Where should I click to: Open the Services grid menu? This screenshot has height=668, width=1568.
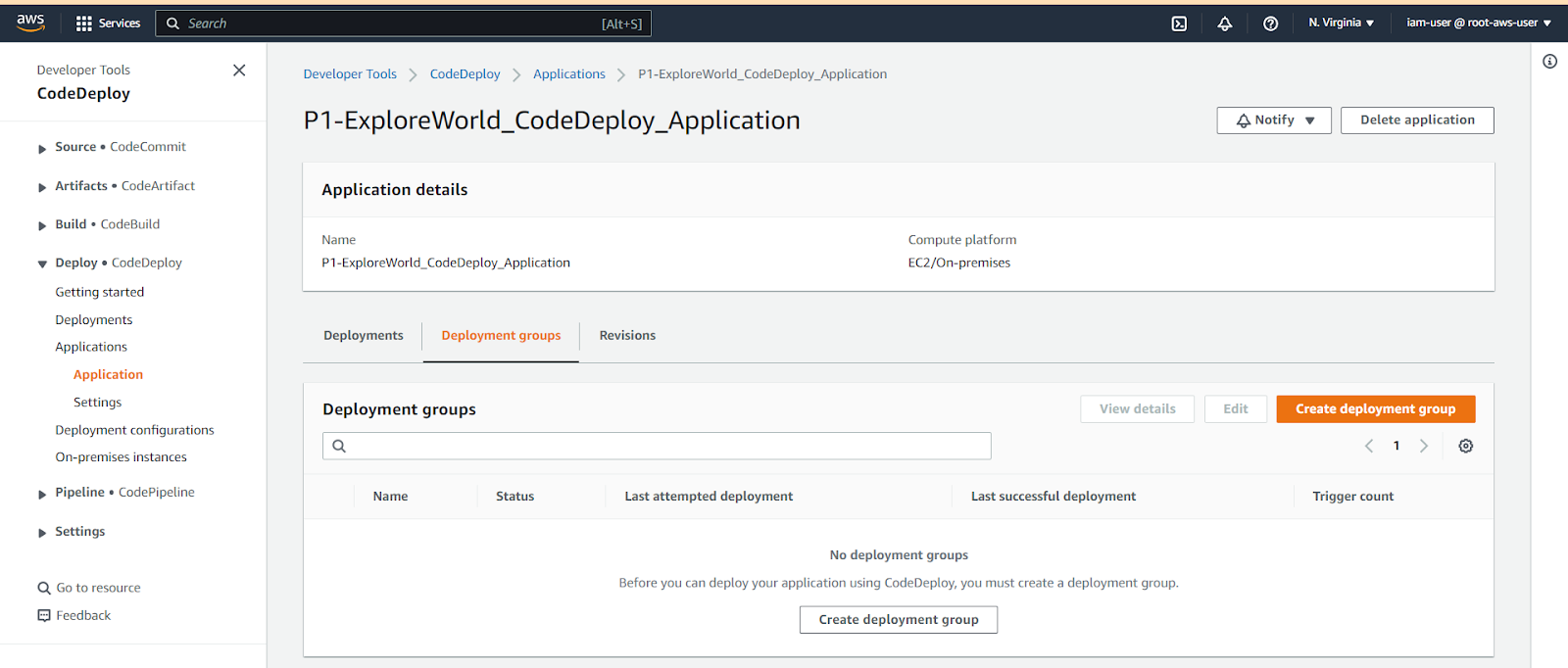[108, 23]
